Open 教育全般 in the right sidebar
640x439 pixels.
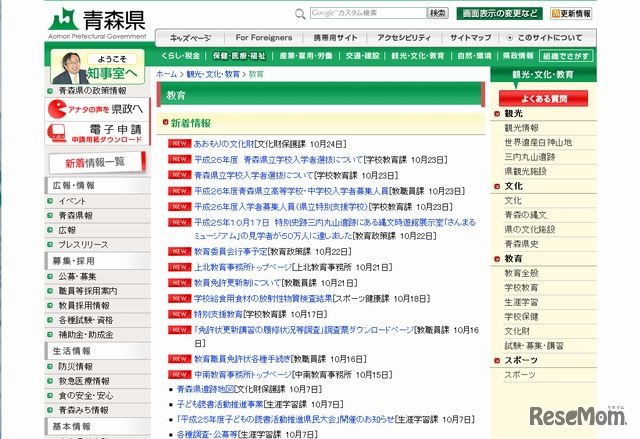click(x=521, y=273)
